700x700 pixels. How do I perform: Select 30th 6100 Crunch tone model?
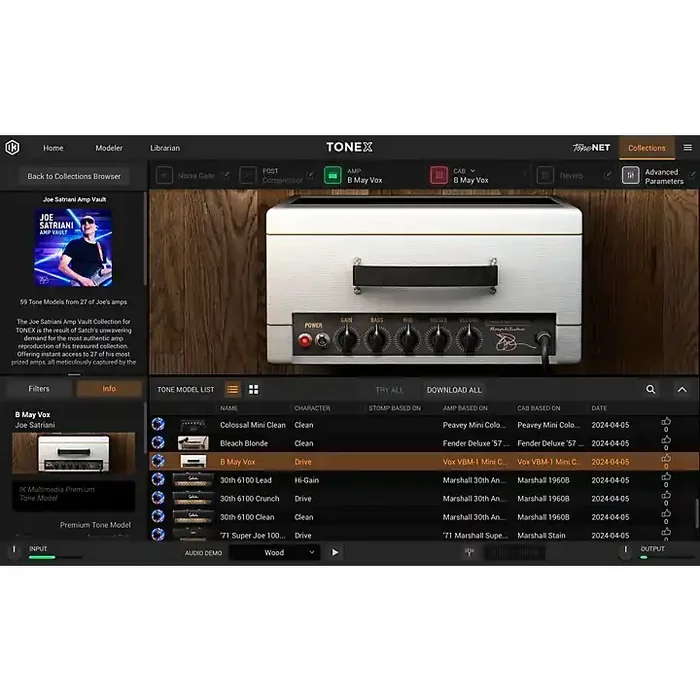pos(424,499)
